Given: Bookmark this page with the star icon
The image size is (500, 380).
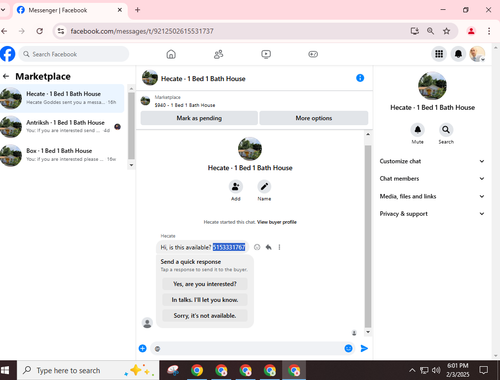Looking at the screenshot, I should [446, 31].
